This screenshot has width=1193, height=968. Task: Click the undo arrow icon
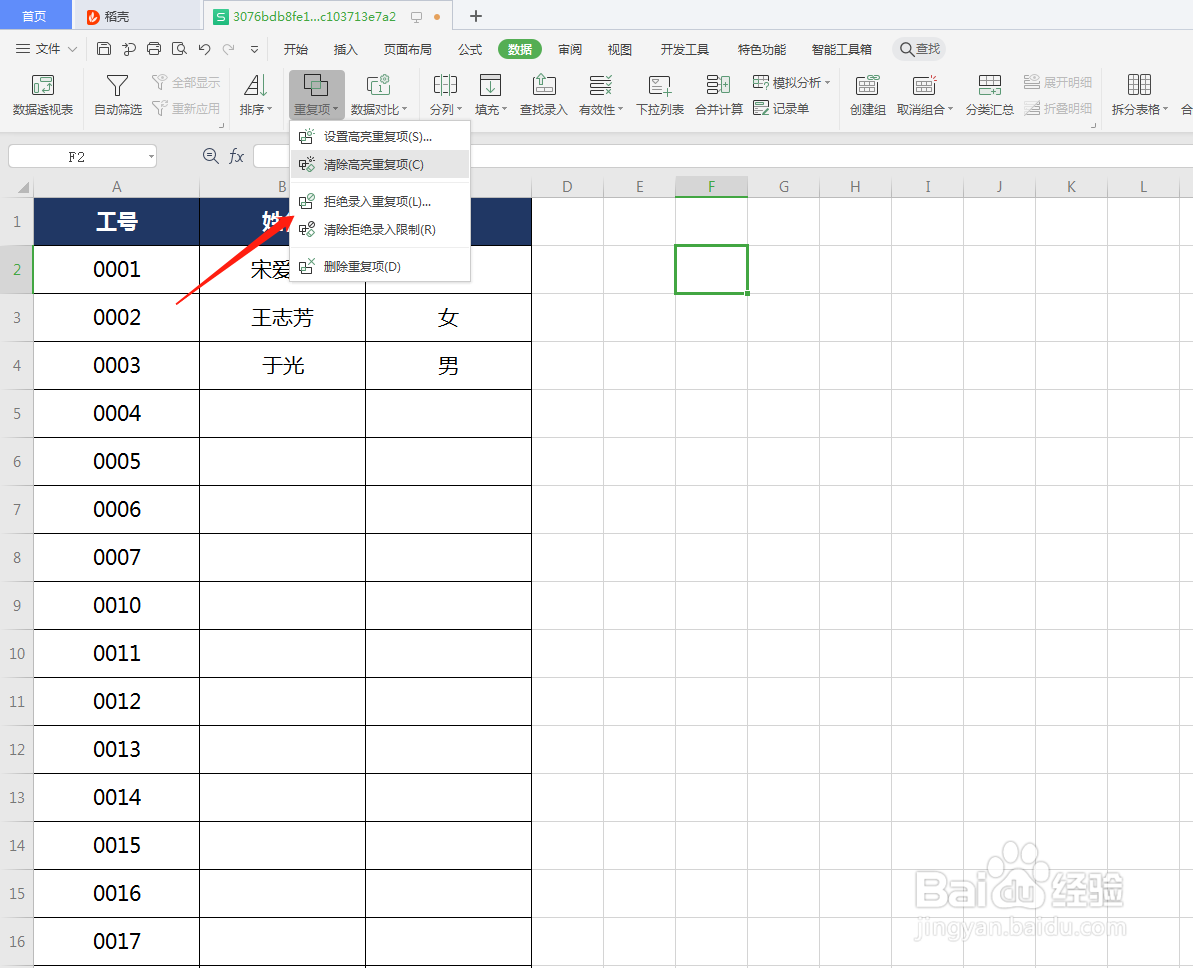coord(204,49)
